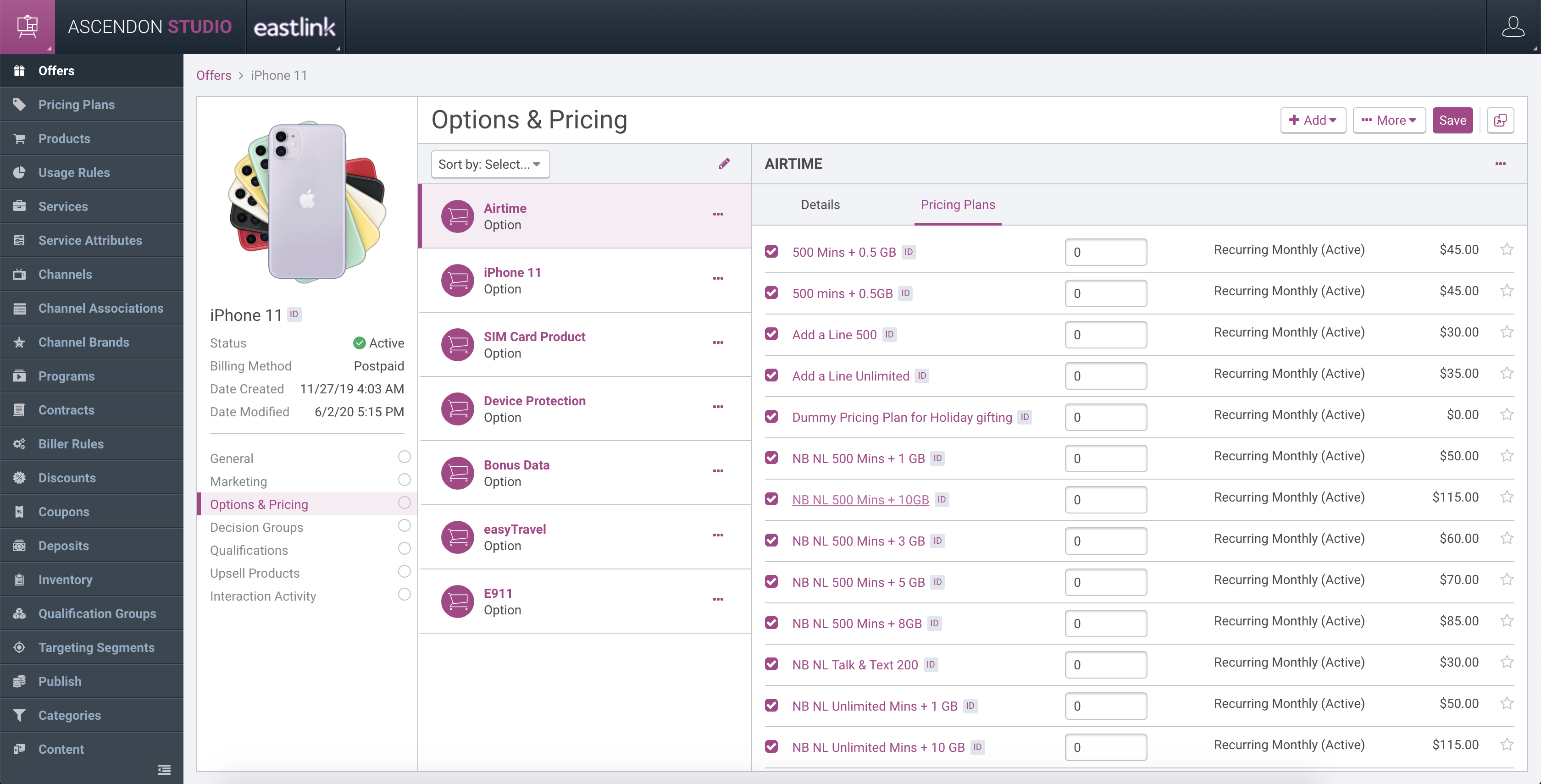Uncheck the 500 Mins + 0.5 GB plan
This screenshot has width=1541, height=784.
click(771, 251)
